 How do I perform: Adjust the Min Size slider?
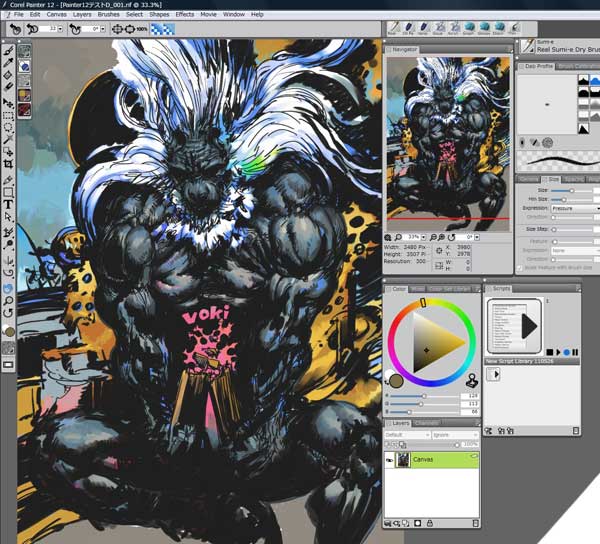(564, 199)
